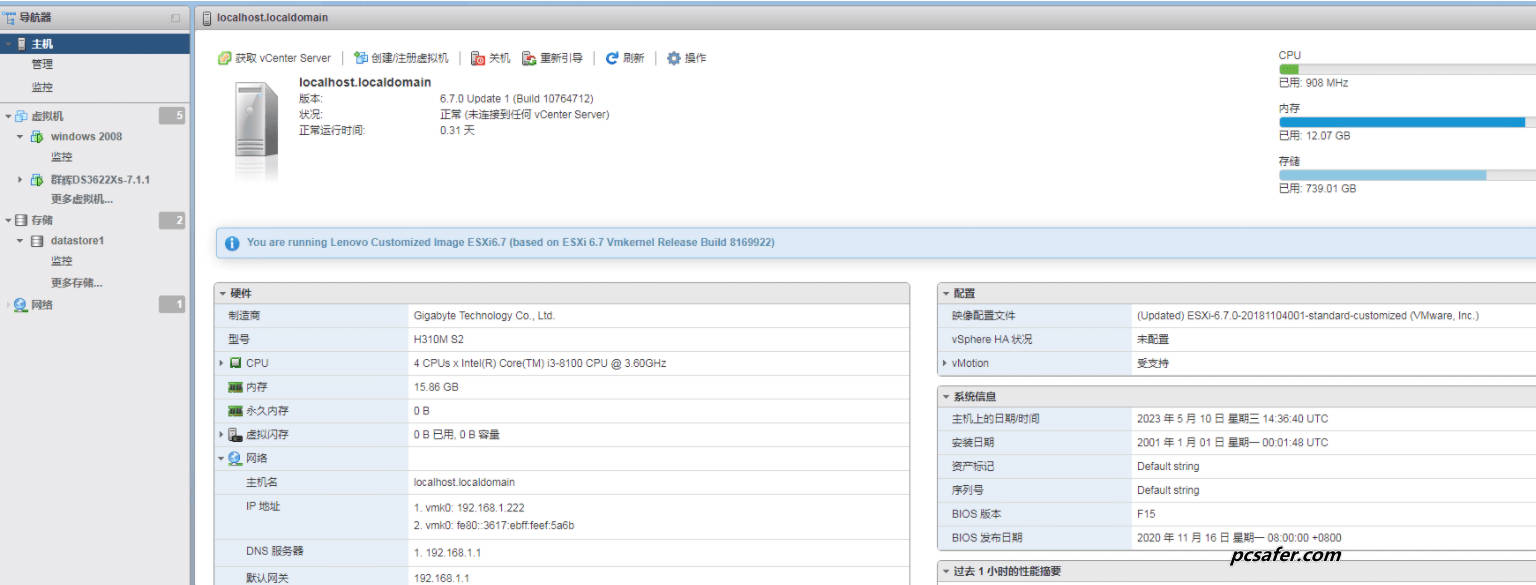Click the 永久内存 icon
Screen dimensions: 1536x585
(x=236, y=411)
